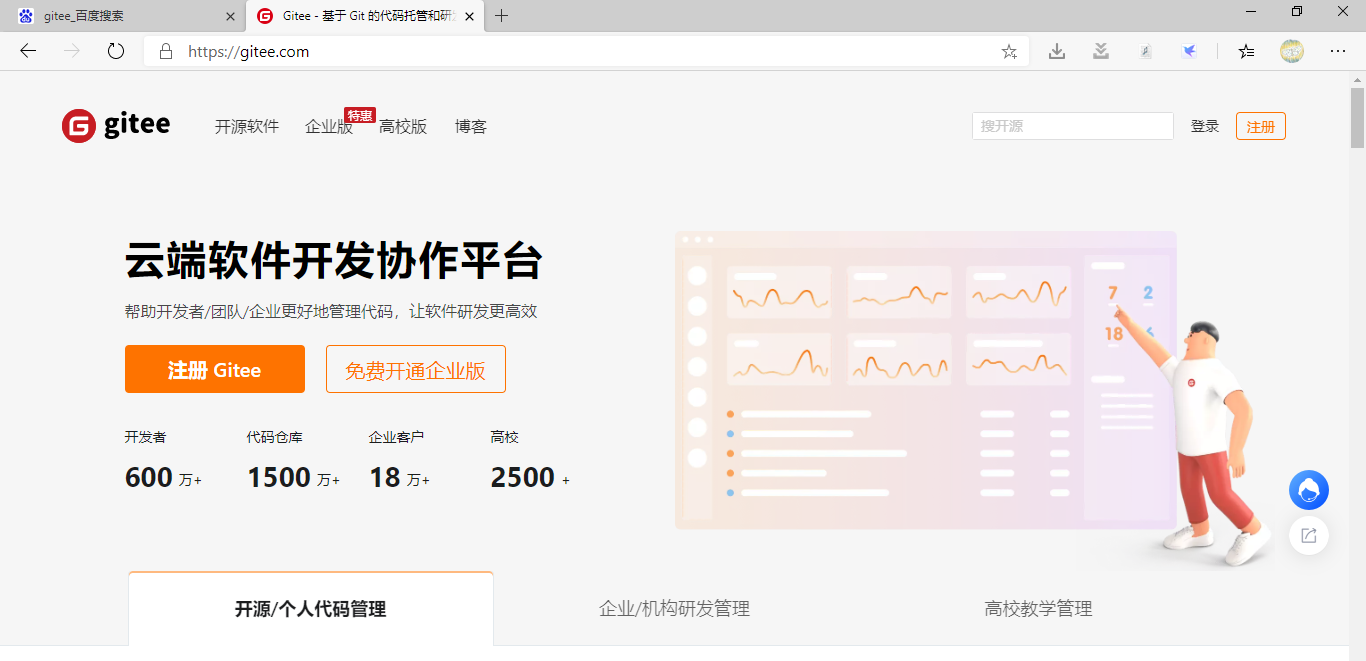Click the small extension icon left of the blue bird
Viewport: 1366px width, 661px height.
(x=1146, y=51)
